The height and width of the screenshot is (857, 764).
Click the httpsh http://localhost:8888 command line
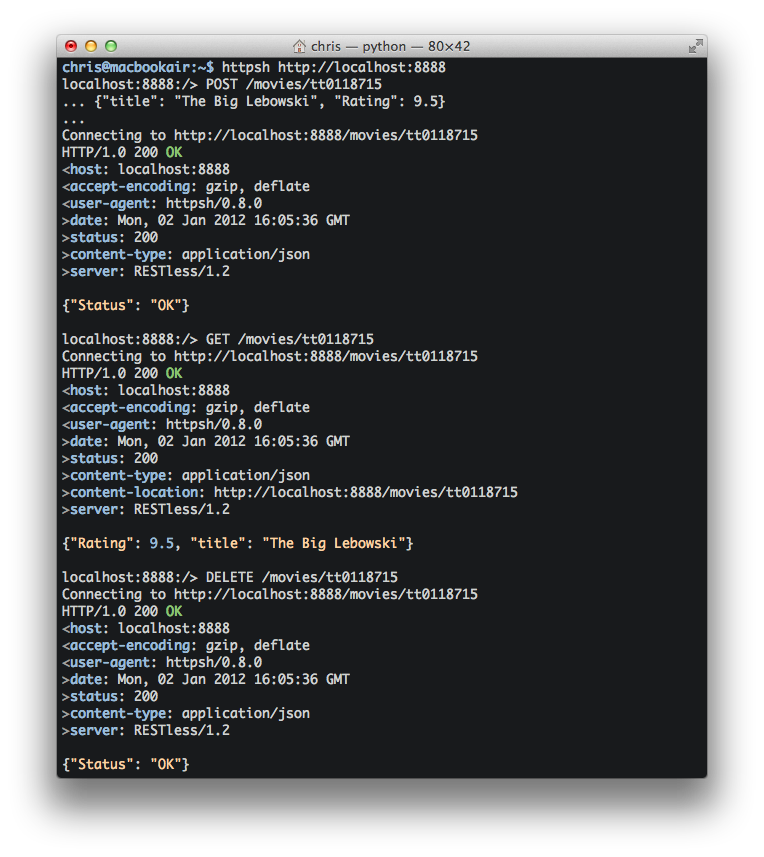click(333, 67)
